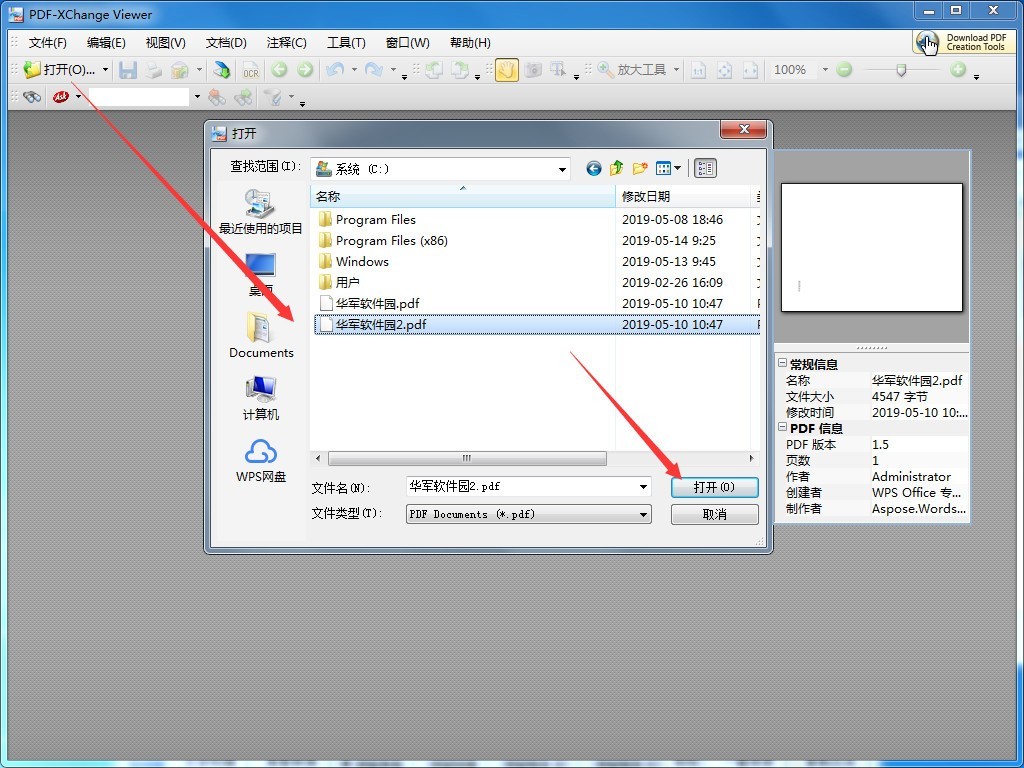Open the 工具 menu
The image size is (1024, 768).
347,42
